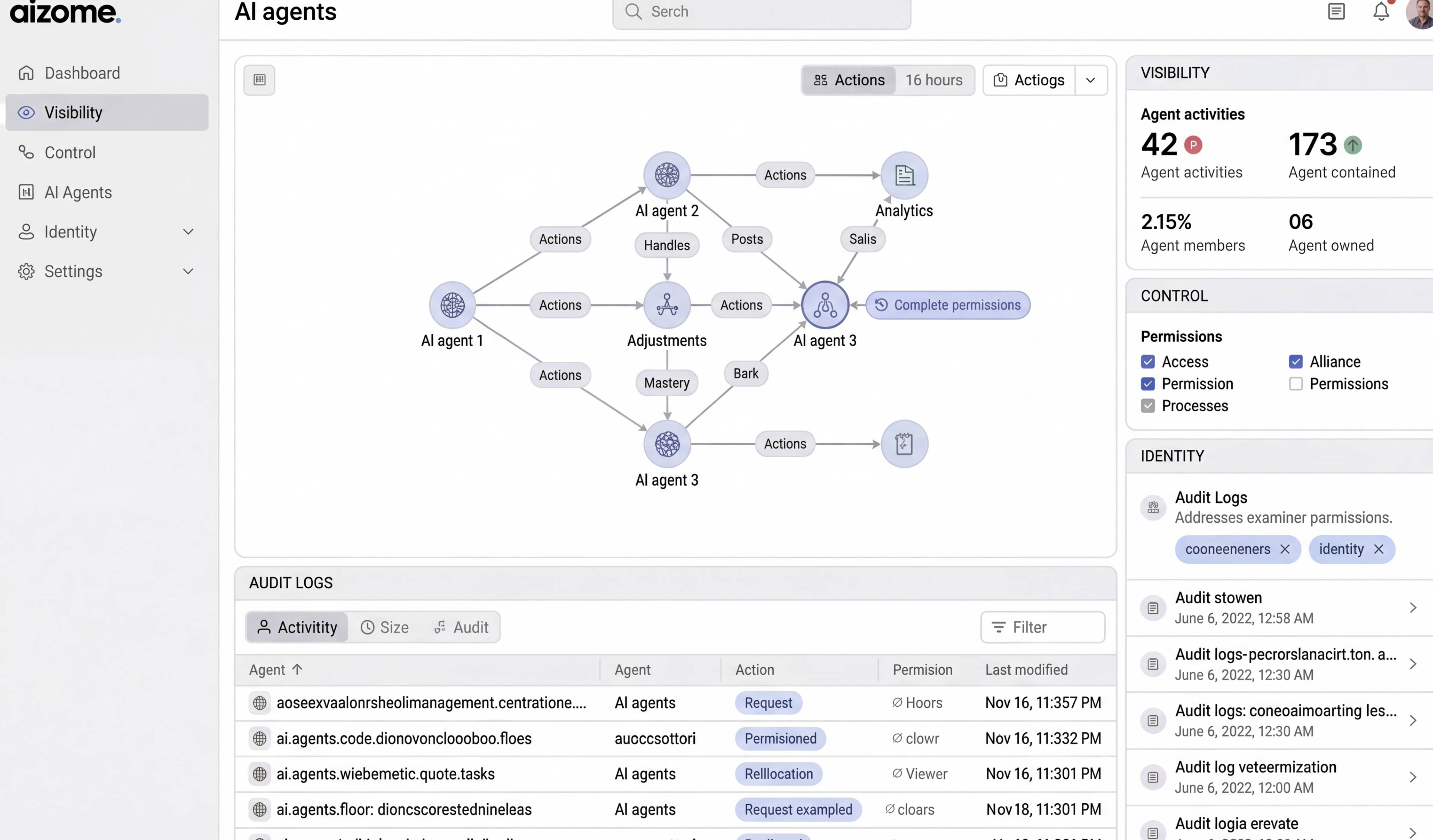Expand the Settings sidebar section
Image resolution: width=1433 pixels, height=840 pixels.
[x=188, y=272]
